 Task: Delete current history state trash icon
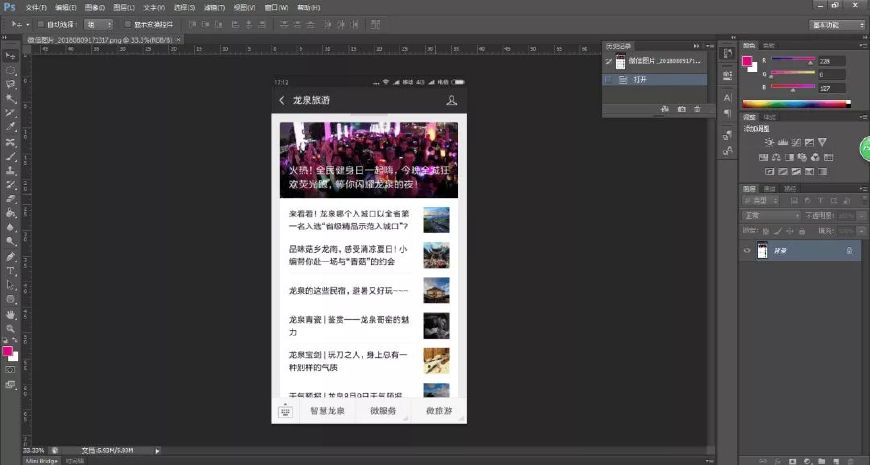[x=697, y=109]
